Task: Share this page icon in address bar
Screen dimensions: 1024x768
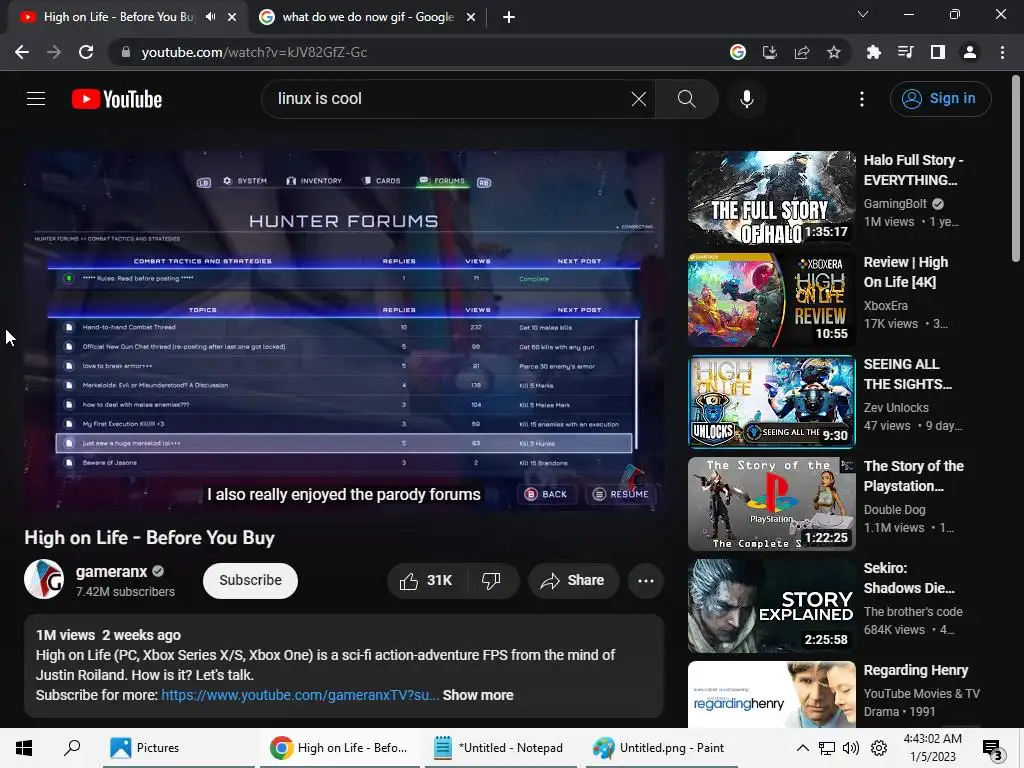Action: 802,52
